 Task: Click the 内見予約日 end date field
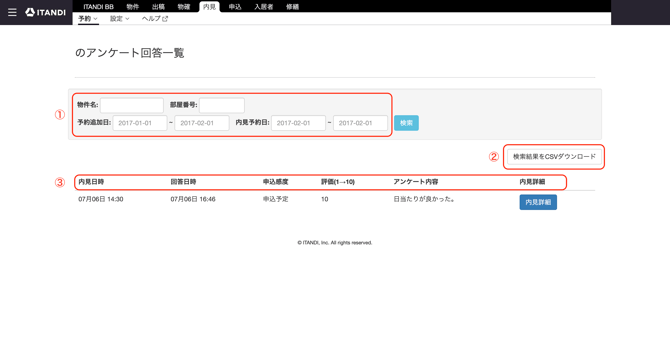pos(360,123)
